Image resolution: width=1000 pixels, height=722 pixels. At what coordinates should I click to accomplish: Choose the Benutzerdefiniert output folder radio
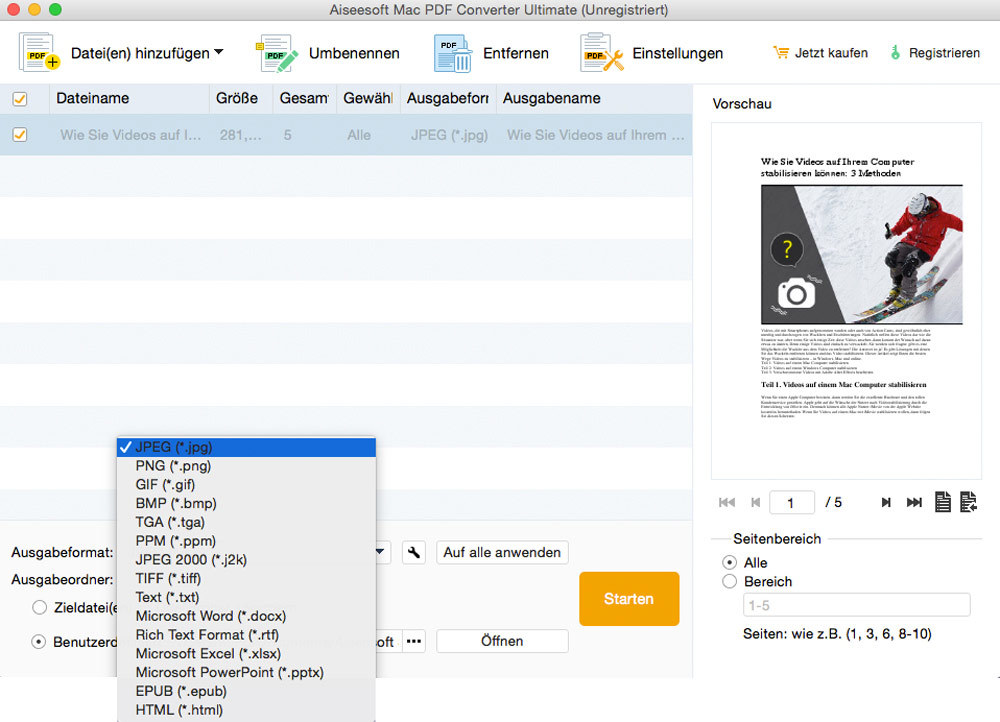[x=39, y=642]
